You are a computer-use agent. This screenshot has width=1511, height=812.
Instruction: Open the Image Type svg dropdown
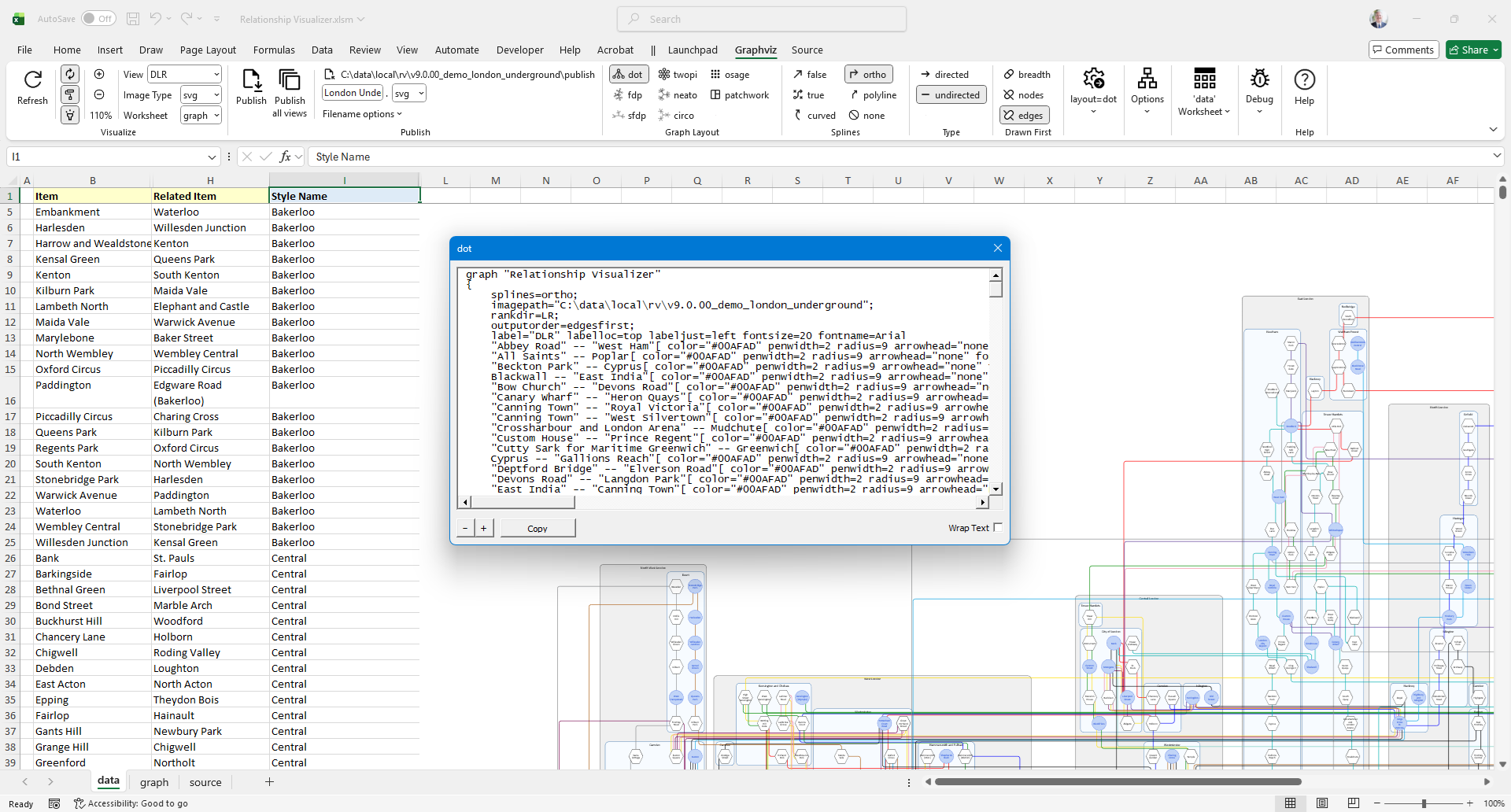click(x=216, y=95)
